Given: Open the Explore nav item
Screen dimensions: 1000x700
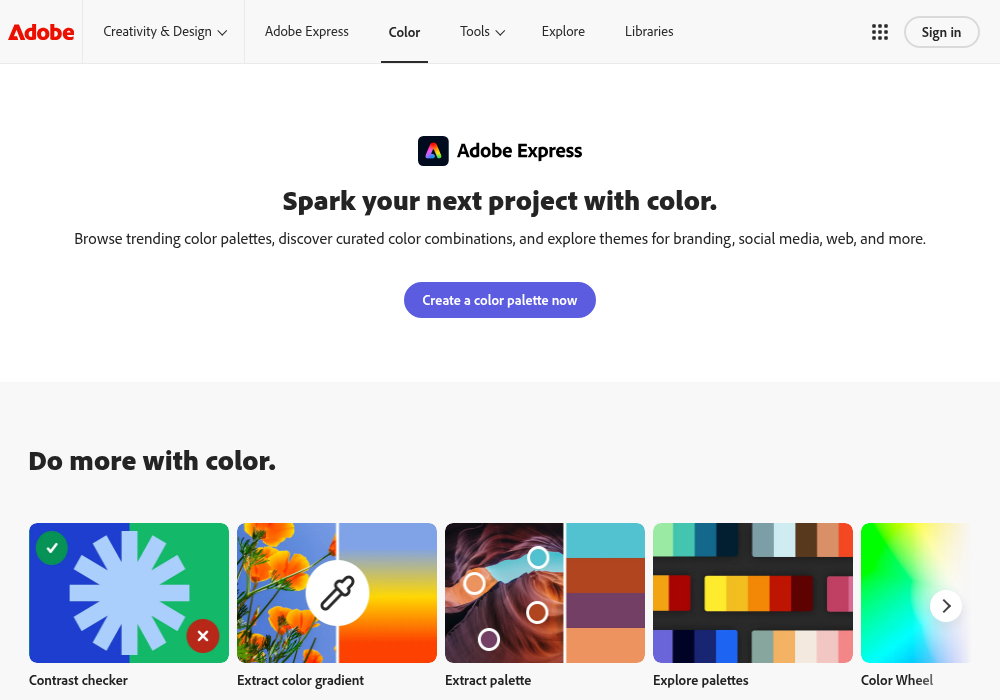Looking at the screenshot, I should [563, 32].
